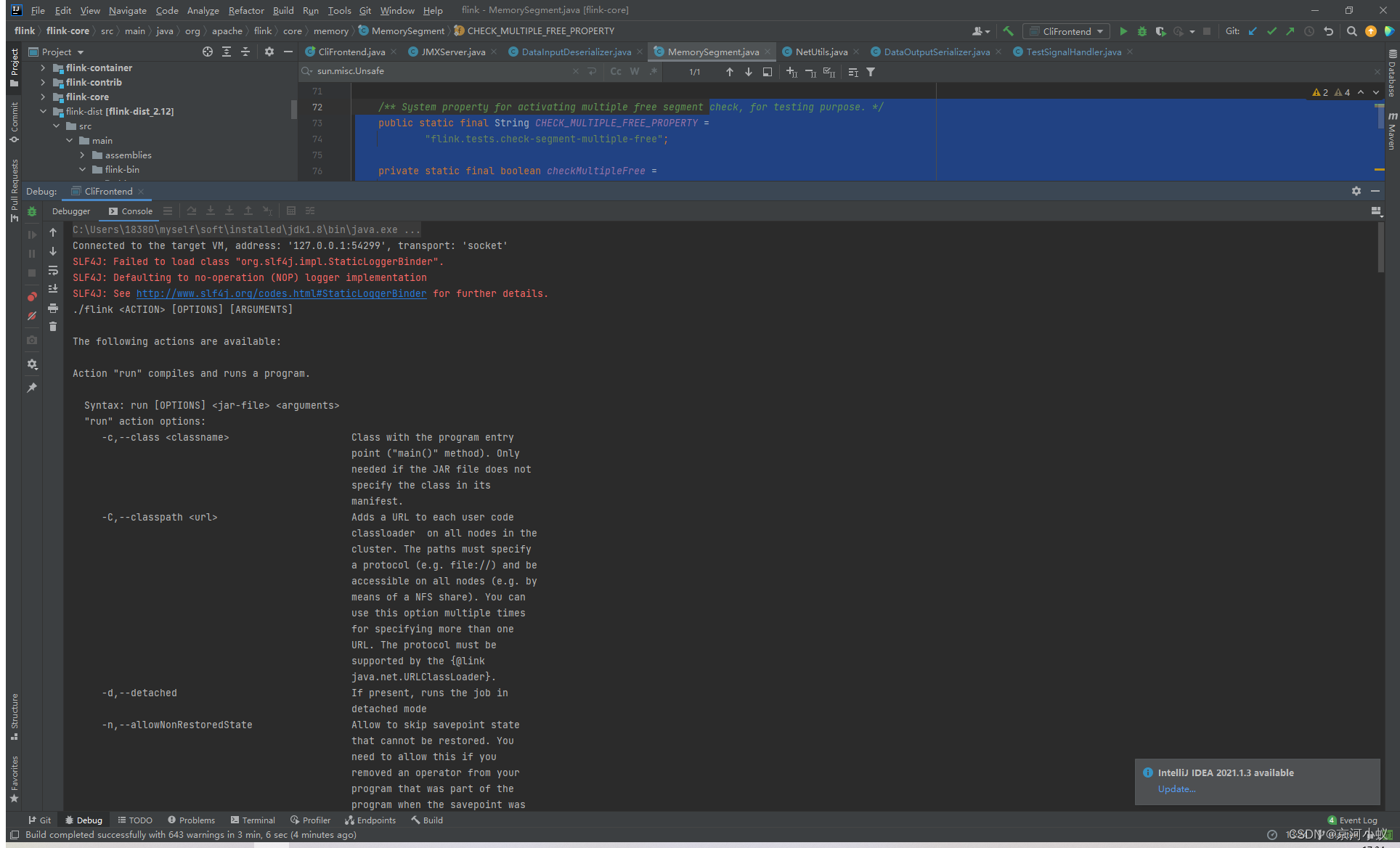Toggle Regex option in search bar
This screenshot has width=1400, height=848.
[654, 71]
